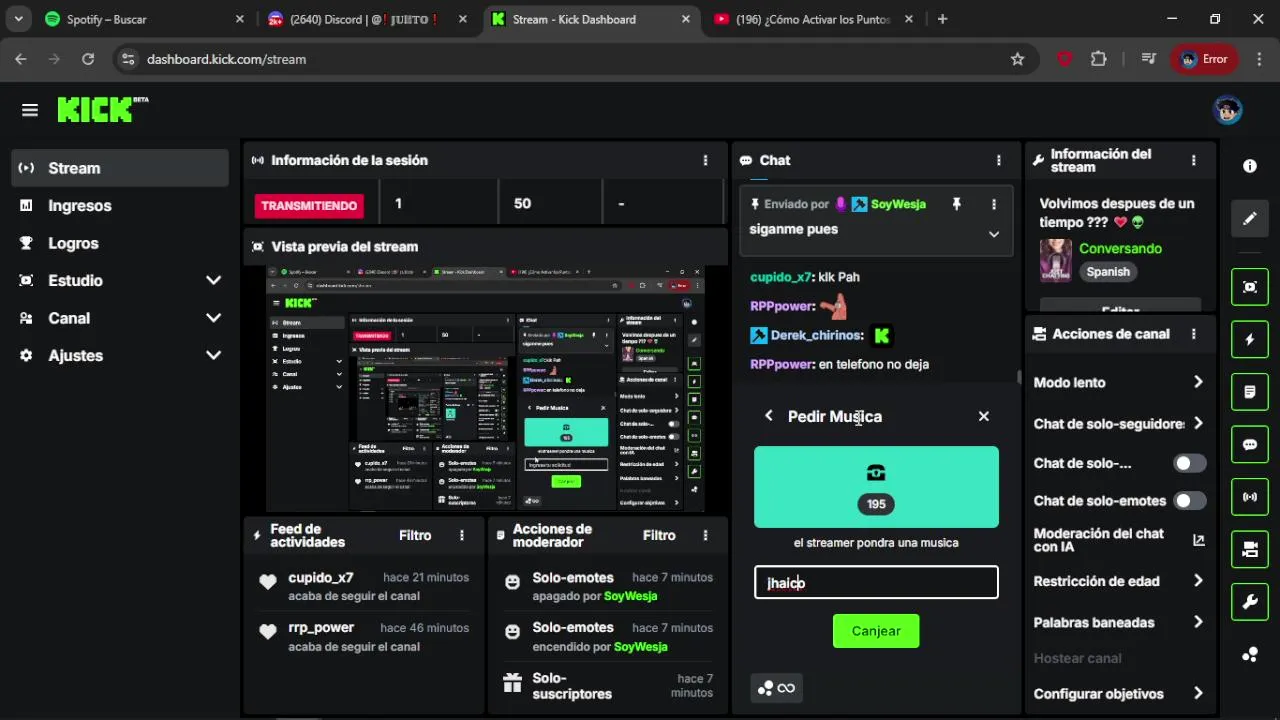Click the browser profile Error button
Image resolution: width=1280 pixels, height=720 pixels.
click(x=1203, y=59)
